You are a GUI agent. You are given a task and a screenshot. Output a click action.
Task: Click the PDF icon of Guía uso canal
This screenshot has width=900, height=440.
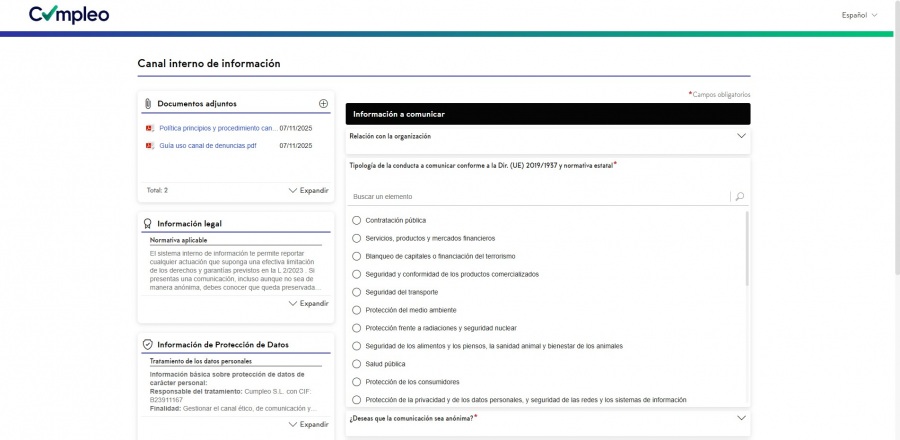point(150,146)
